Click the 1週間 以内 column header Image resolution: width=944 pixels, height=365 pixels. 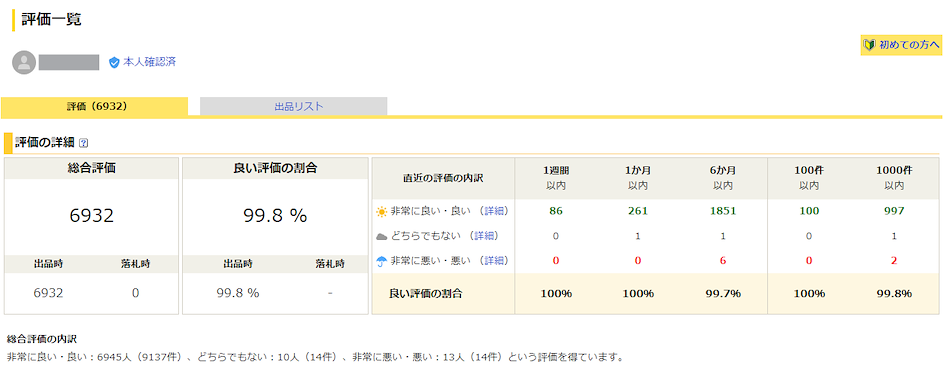[x=555, y=178]
